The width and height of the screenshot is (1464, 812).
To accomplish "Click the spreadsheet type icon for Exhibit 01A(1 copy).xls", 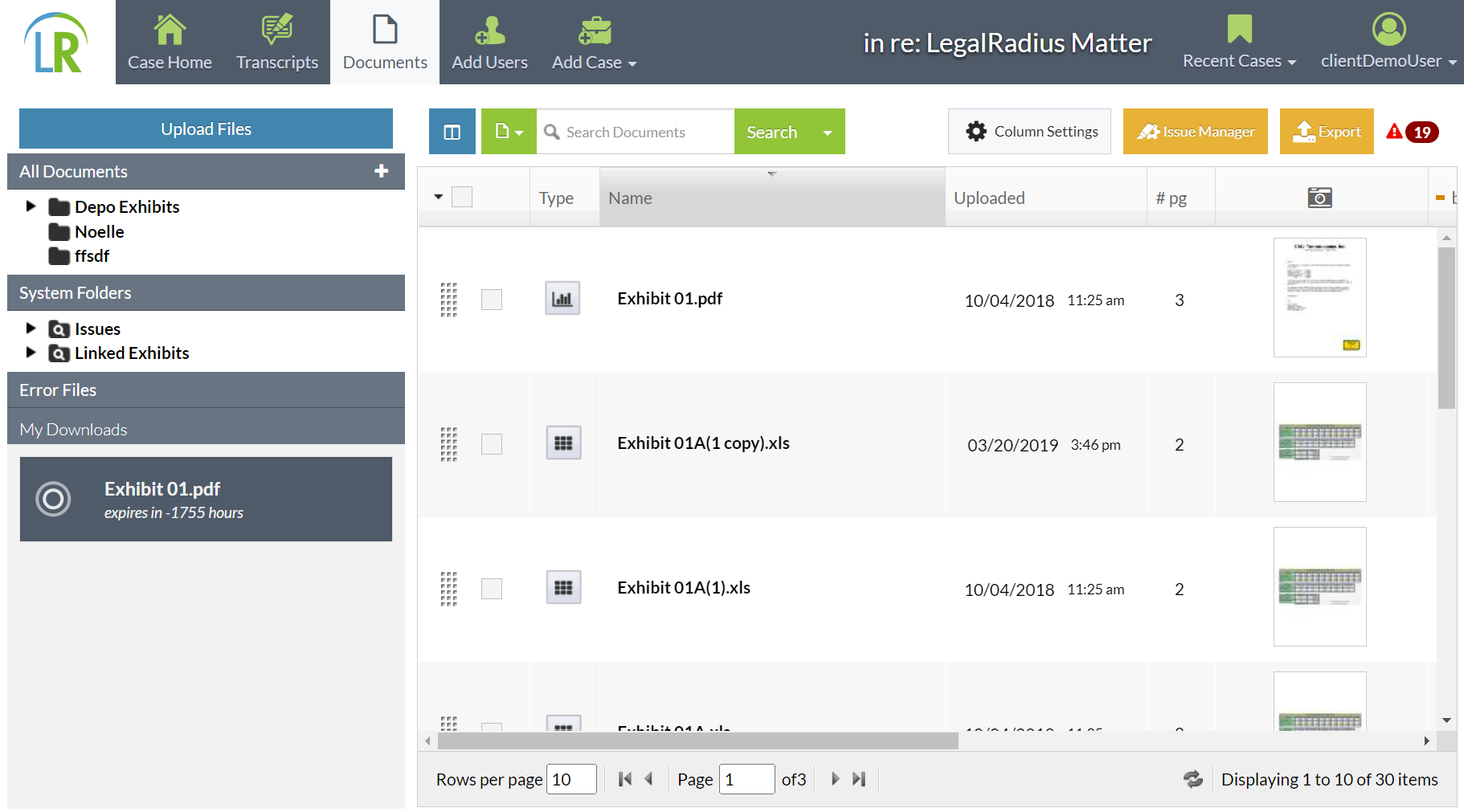I will [x=563, y=443].
